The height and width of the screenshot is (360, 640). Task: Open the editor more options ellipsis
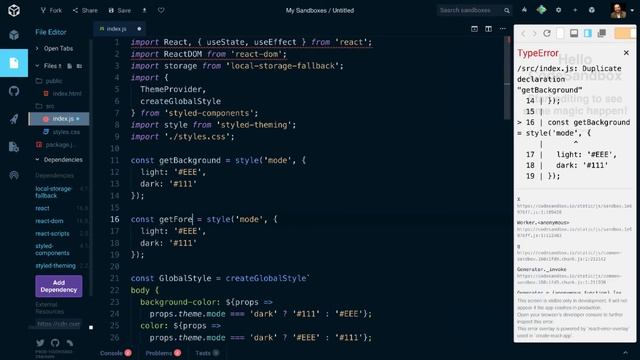click(x=503, y=29)
